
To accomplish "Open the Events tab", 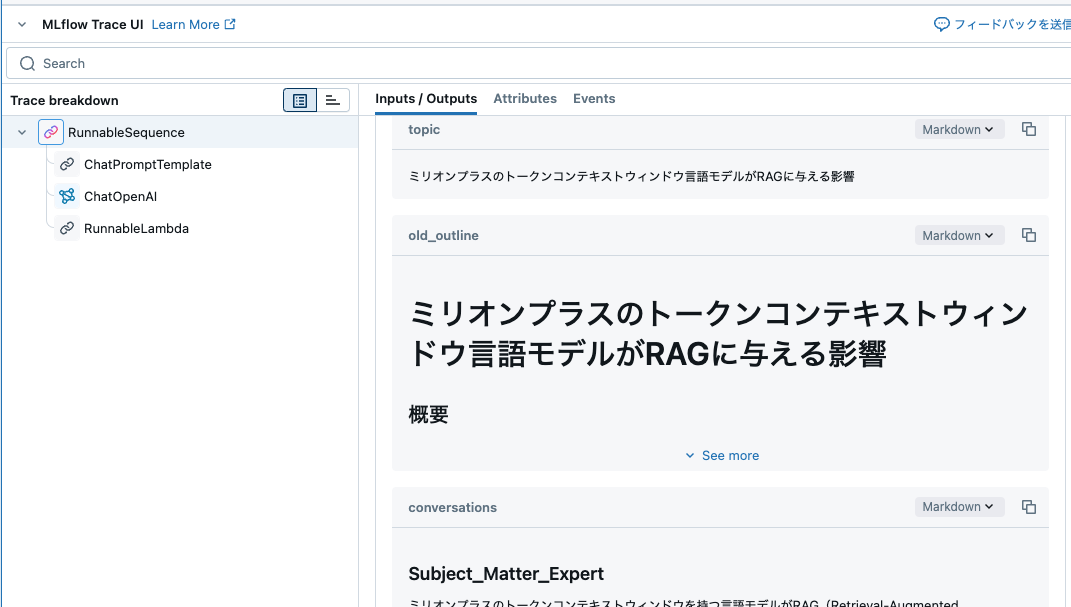I will point(594,98).
